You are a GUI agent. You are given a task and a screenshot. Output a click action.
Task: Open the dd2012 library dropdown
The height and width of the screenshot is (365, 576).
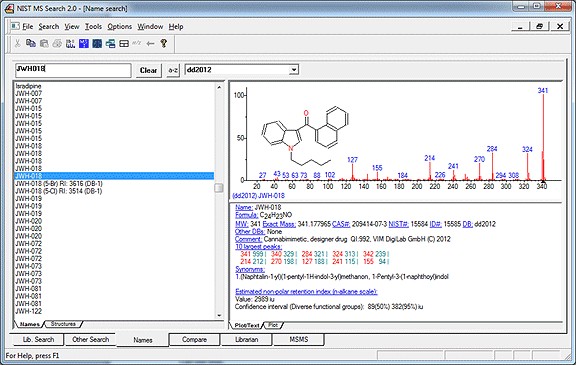(294, 70)
